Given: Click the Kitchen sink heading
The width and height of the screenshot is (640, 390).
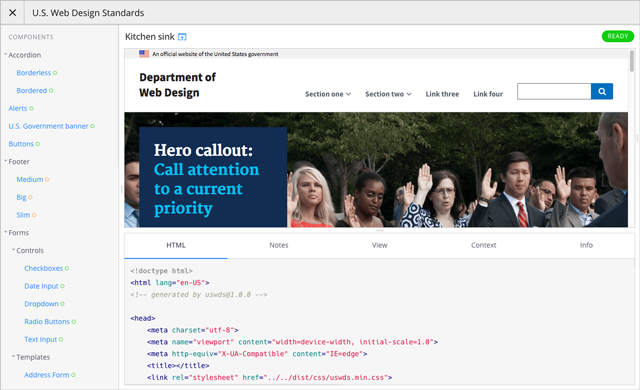Looking at the screenshot, I should pyautogui.click(x=150, y=37).
